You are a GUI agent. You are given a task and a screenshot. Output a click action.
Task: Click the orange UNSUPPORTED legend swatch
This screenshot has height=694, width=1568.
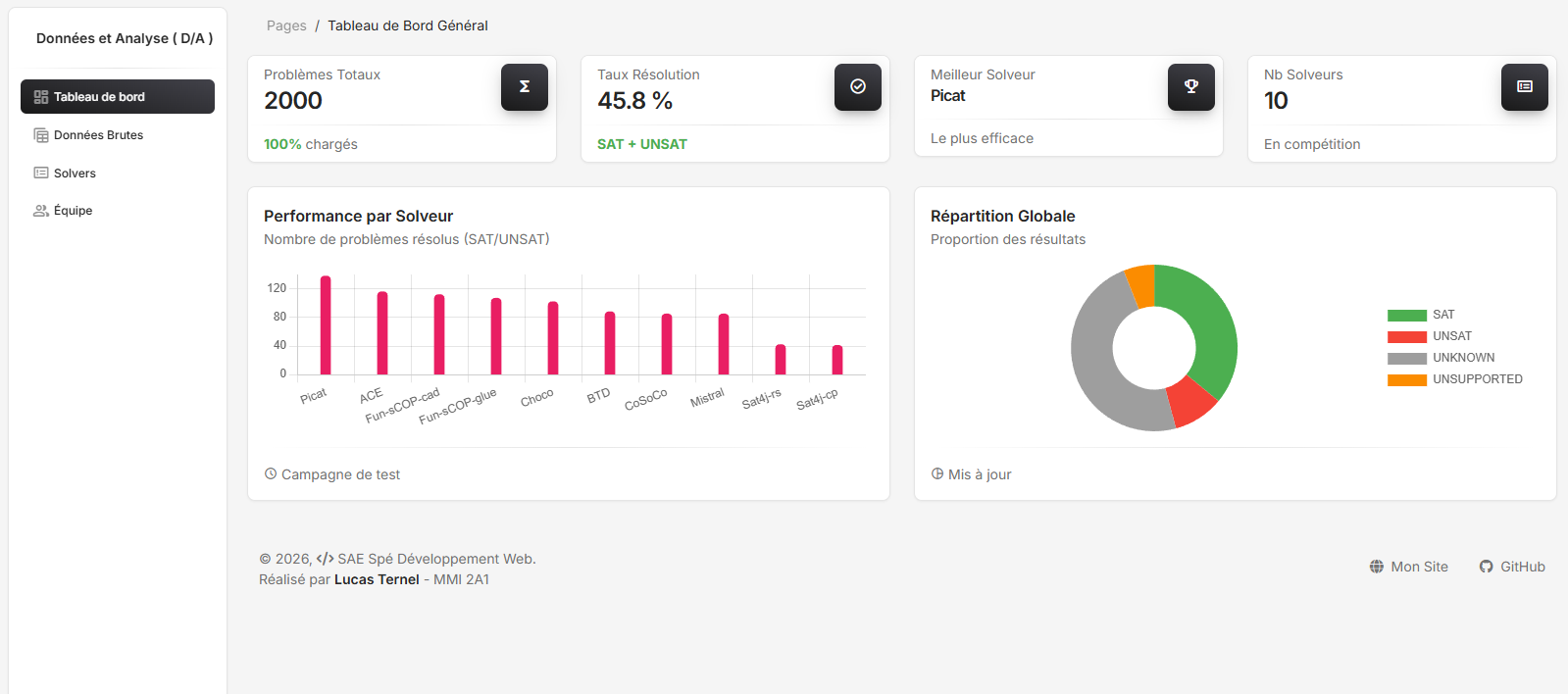tap(1407, 380)
